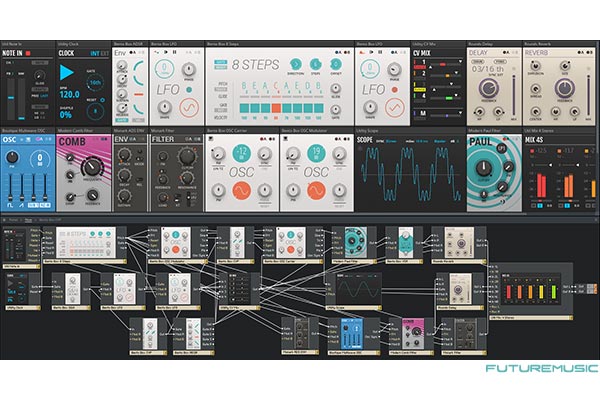Click the red indicator beside NOTE IN
600x400 pixels.
pyautogui.click(x=28, y=53)
